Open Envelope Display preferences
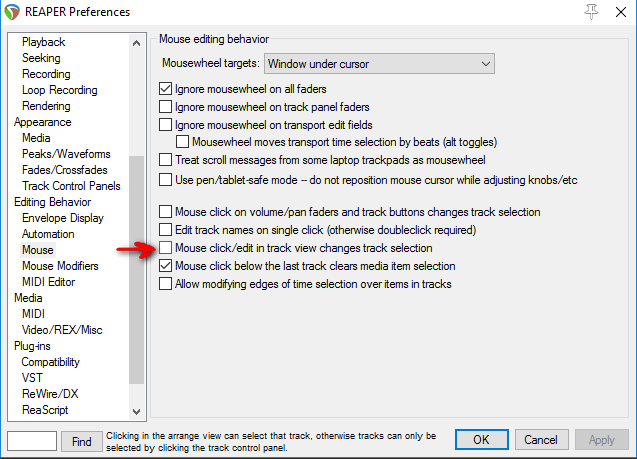Viewport: 637px width, 459px height. tap(63, 218)
